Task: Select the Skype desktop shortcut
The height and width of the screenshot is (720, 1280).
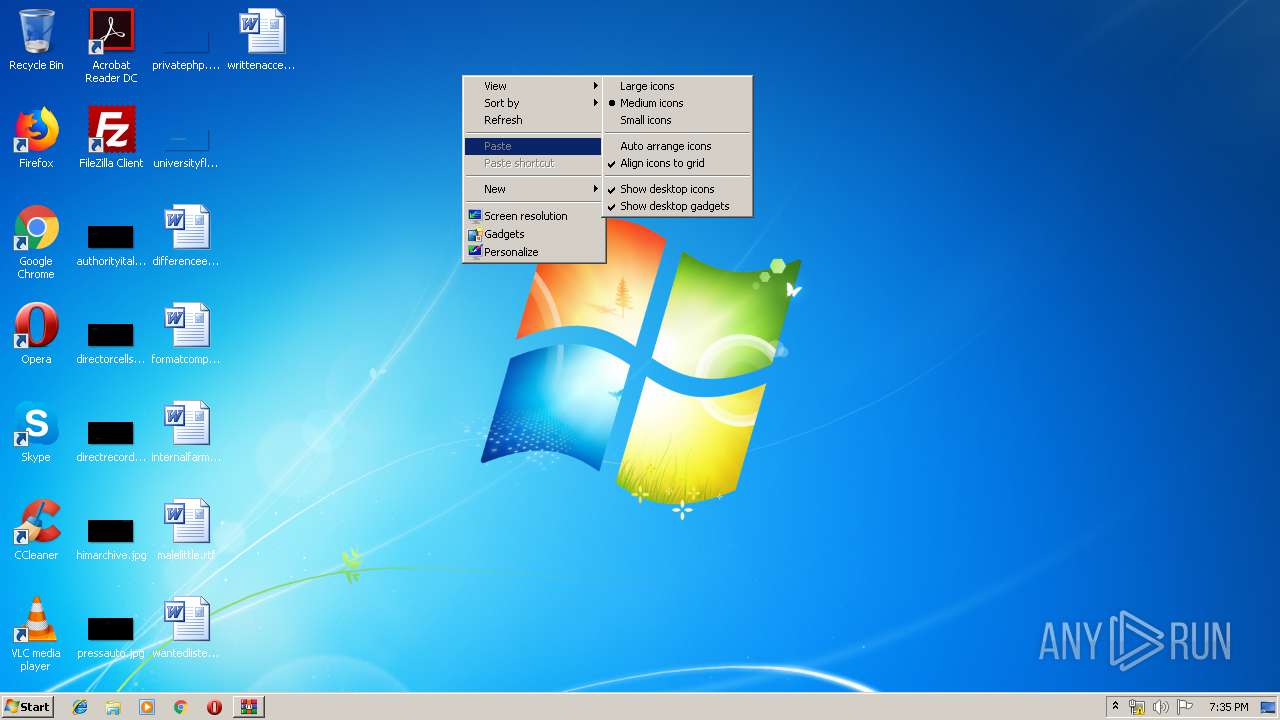Action: (36, 432)
